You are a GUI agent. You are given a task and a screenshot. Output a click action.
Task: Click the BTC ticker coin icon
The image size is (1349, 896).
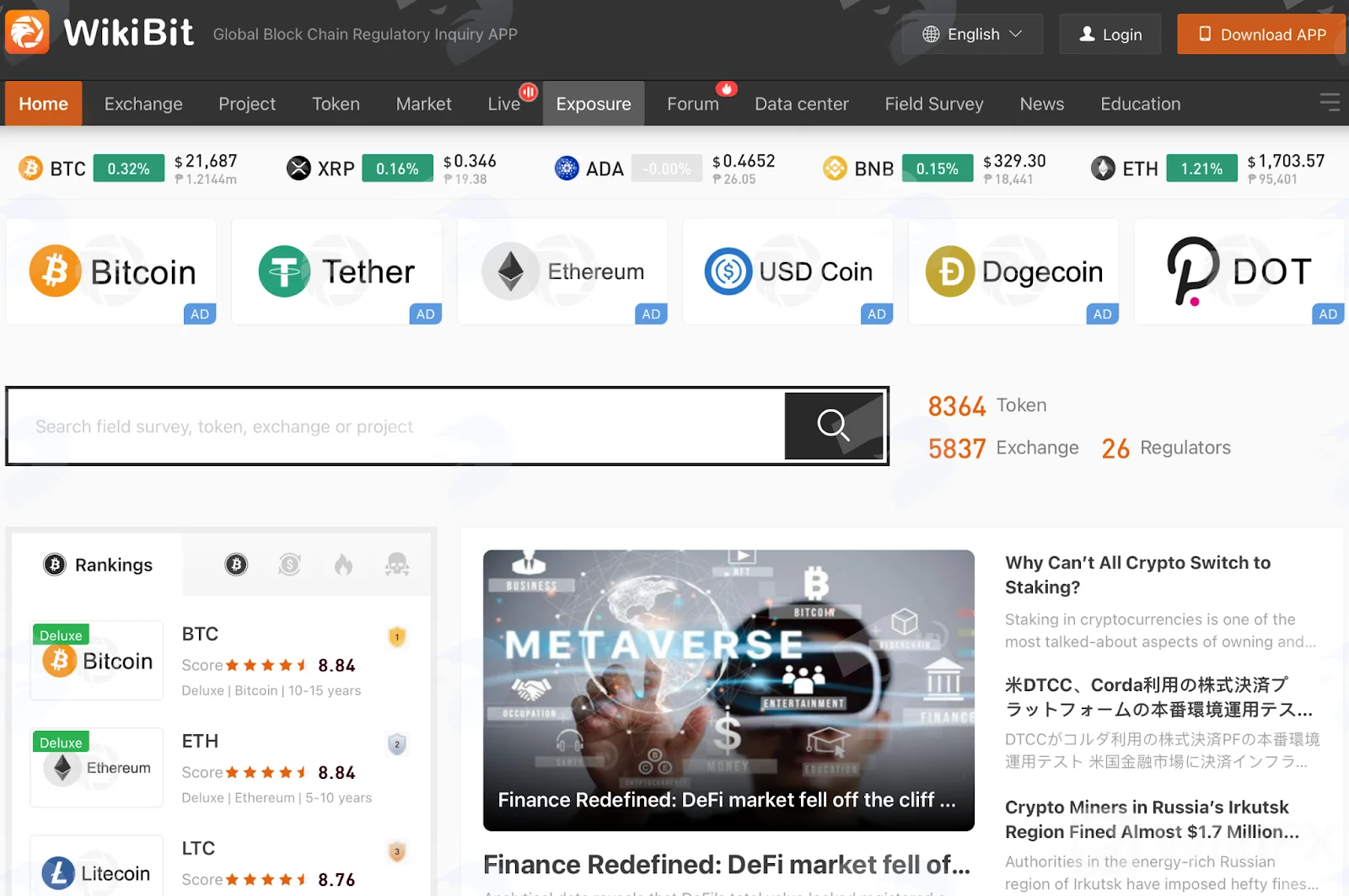pyautogui.click(x=30, y=169)
